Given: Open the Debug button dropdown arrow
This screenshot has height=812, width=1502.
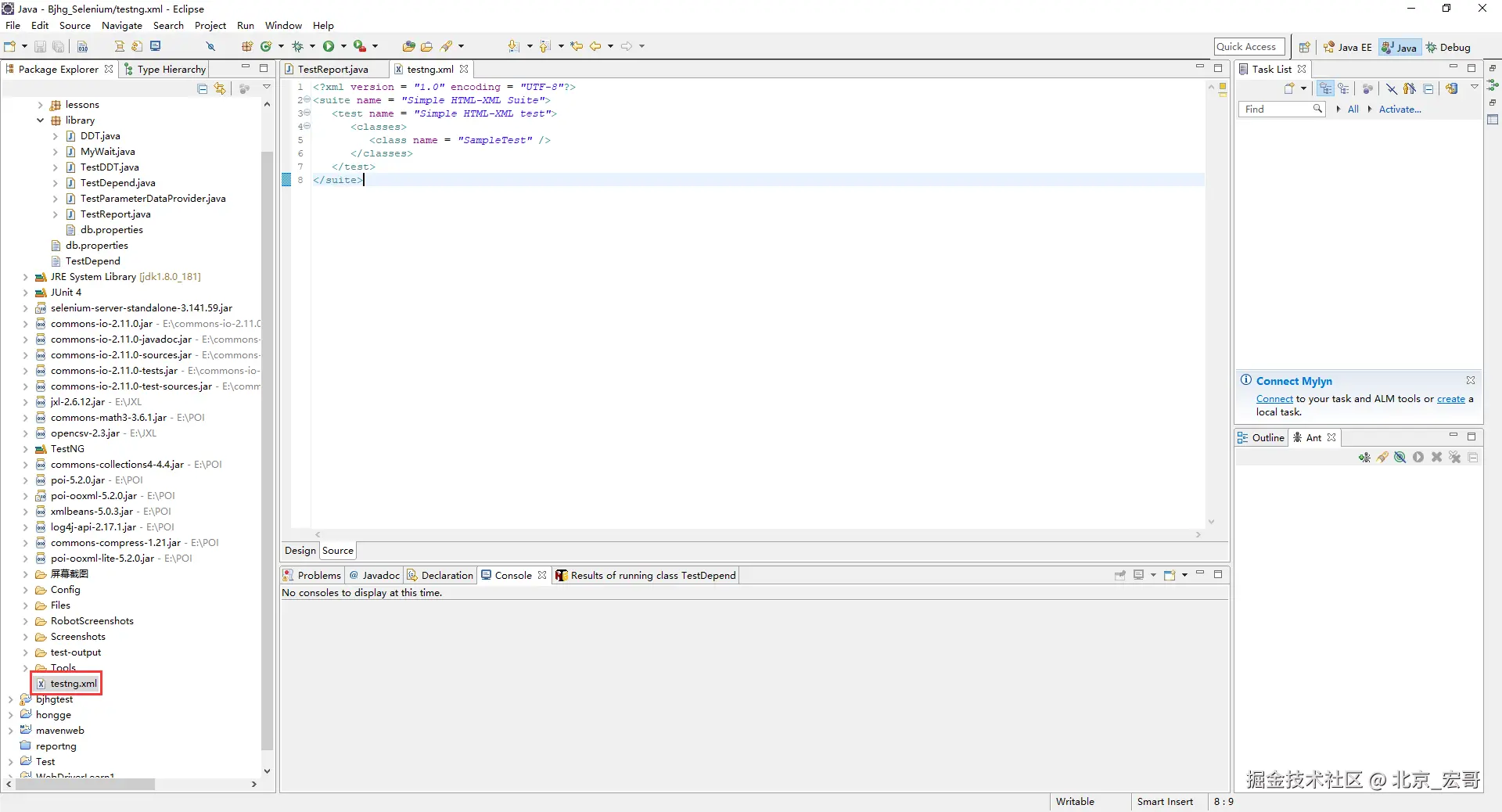Looking at the screenshot, I should pyautogui.click(x=312, y=46).
